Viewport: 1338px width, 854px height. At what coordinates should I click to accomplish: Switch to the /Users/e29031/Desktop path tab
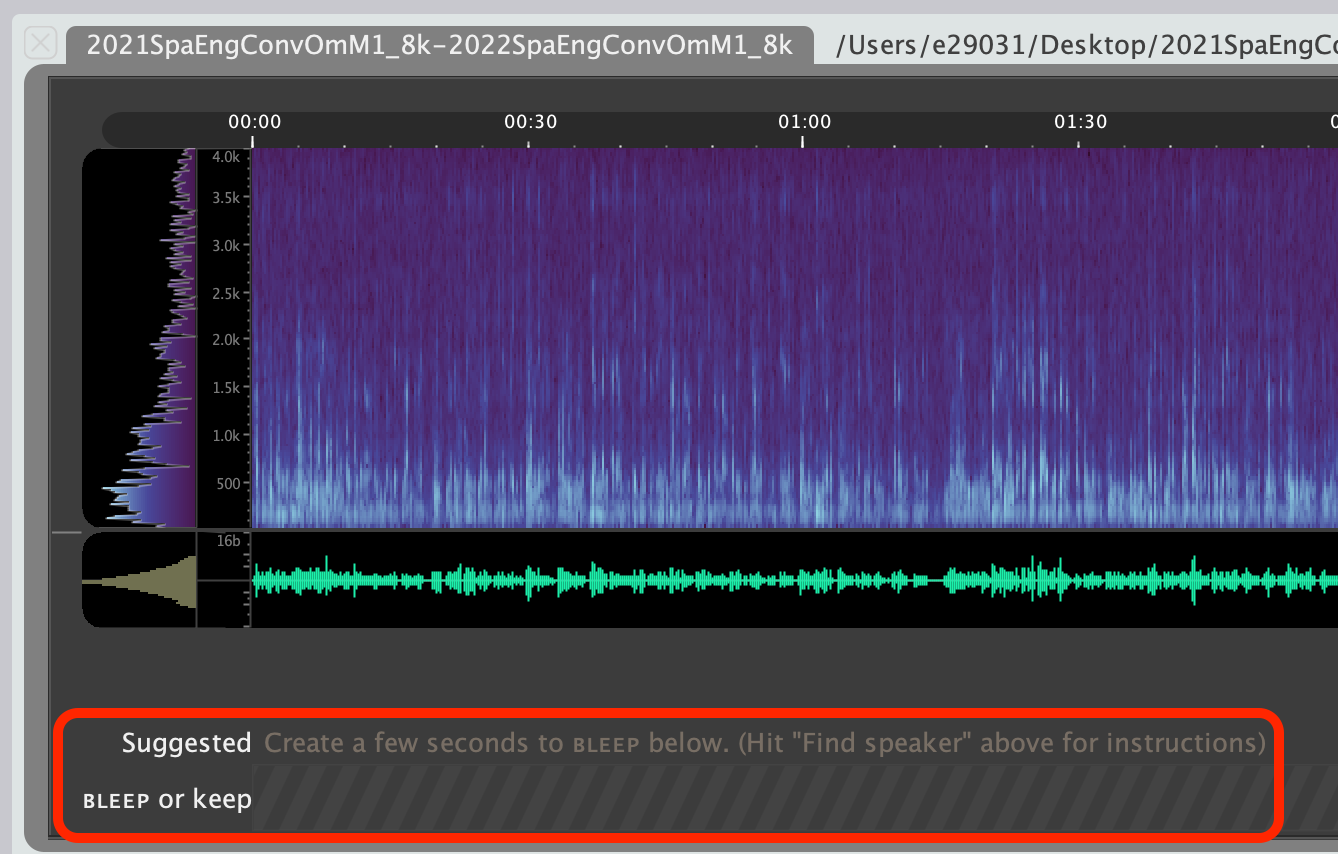coord(1085,45)
